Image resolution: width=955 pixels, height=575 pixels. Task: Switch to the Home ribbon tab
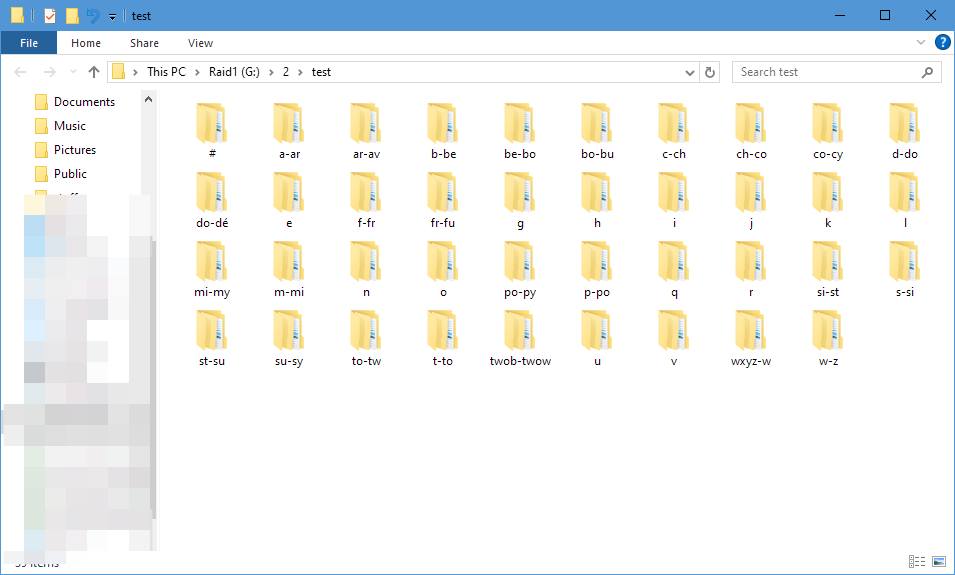click(86, 43)
